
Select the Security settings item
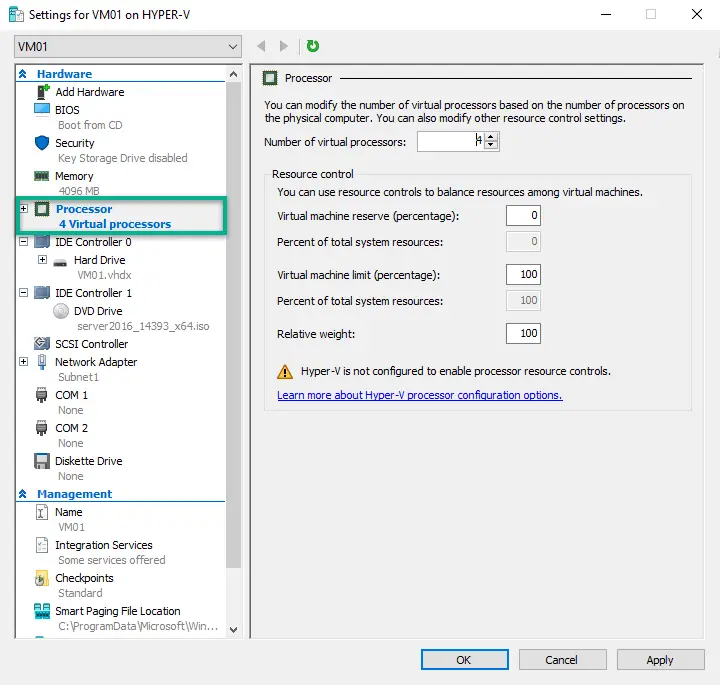74,143
